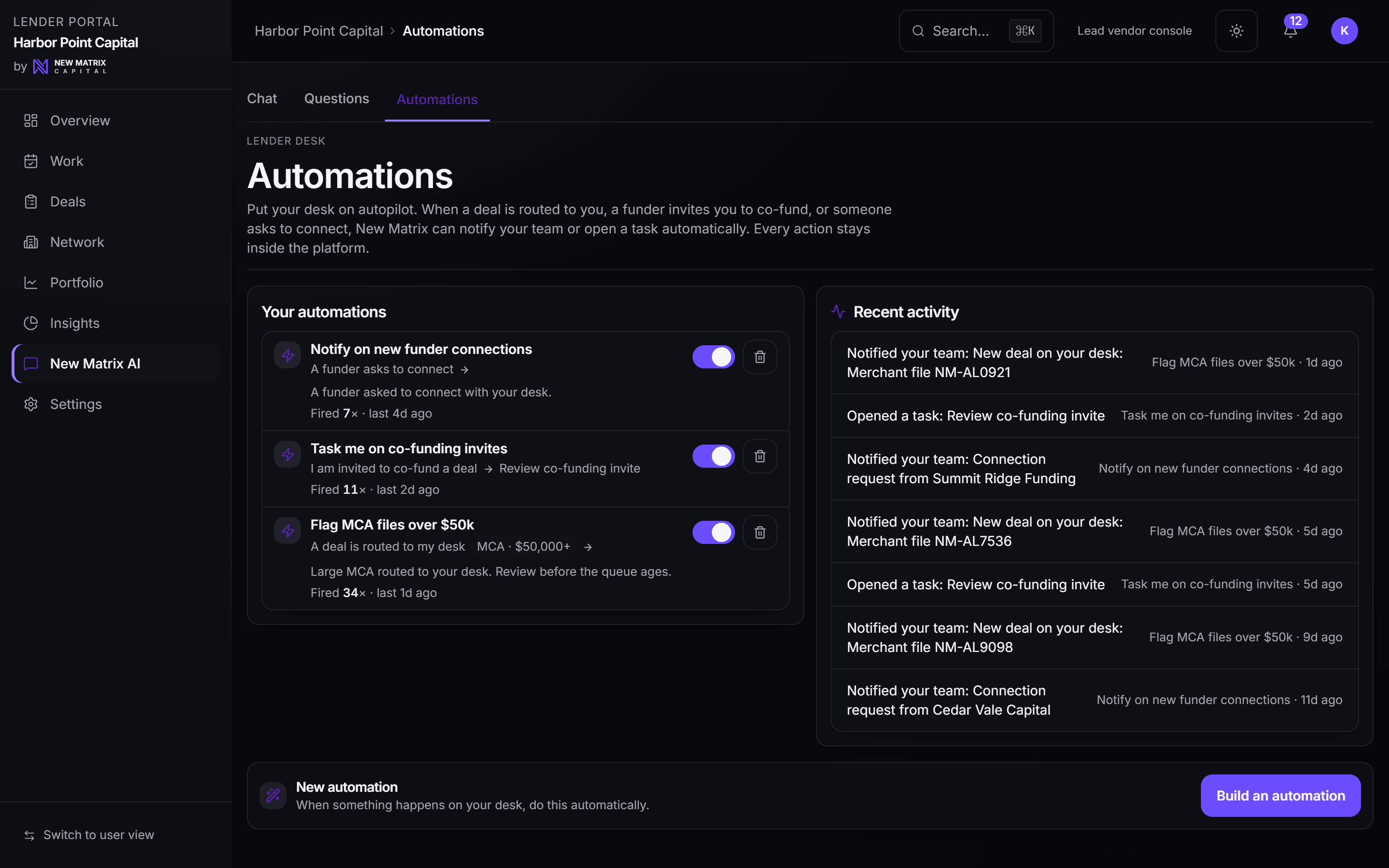1389x868 pixels.
Task: Click the Portfolio chart icon
Action: click(31, 283)
